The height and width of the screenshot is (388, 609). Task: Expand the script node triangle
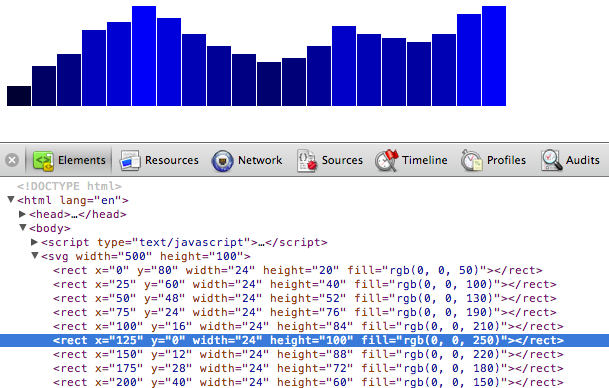coord(35,242)
